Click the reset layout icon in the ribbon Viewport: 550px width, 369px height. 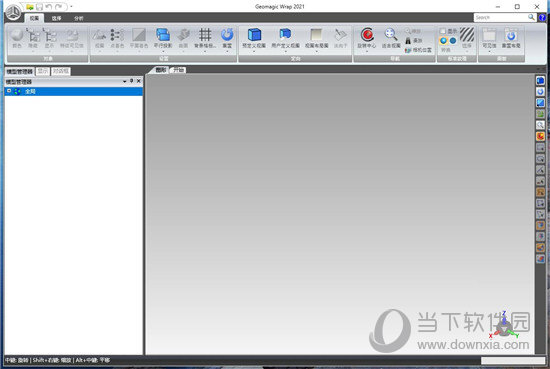511,35
